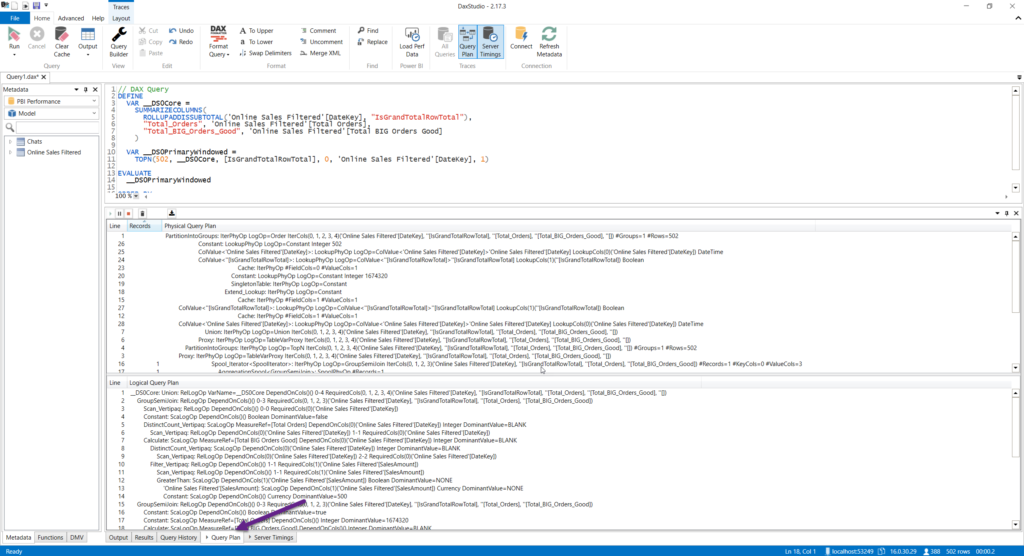Click Swap Delimiters
Image resolution: width=1024 pixels, height=556 pixels.
point(265,53)
